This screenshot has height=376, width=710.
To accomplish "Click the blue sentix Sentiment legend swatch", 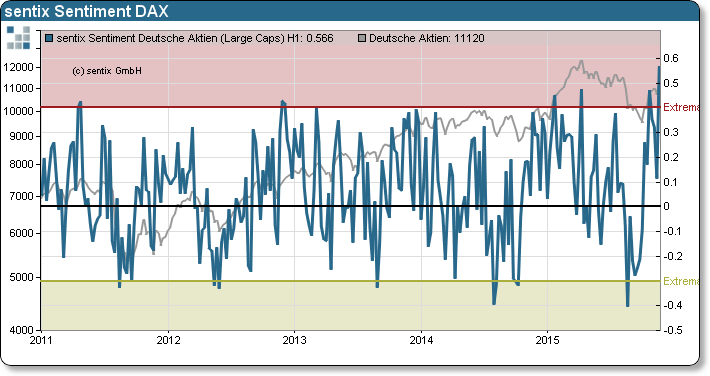I will coord(49,39).
